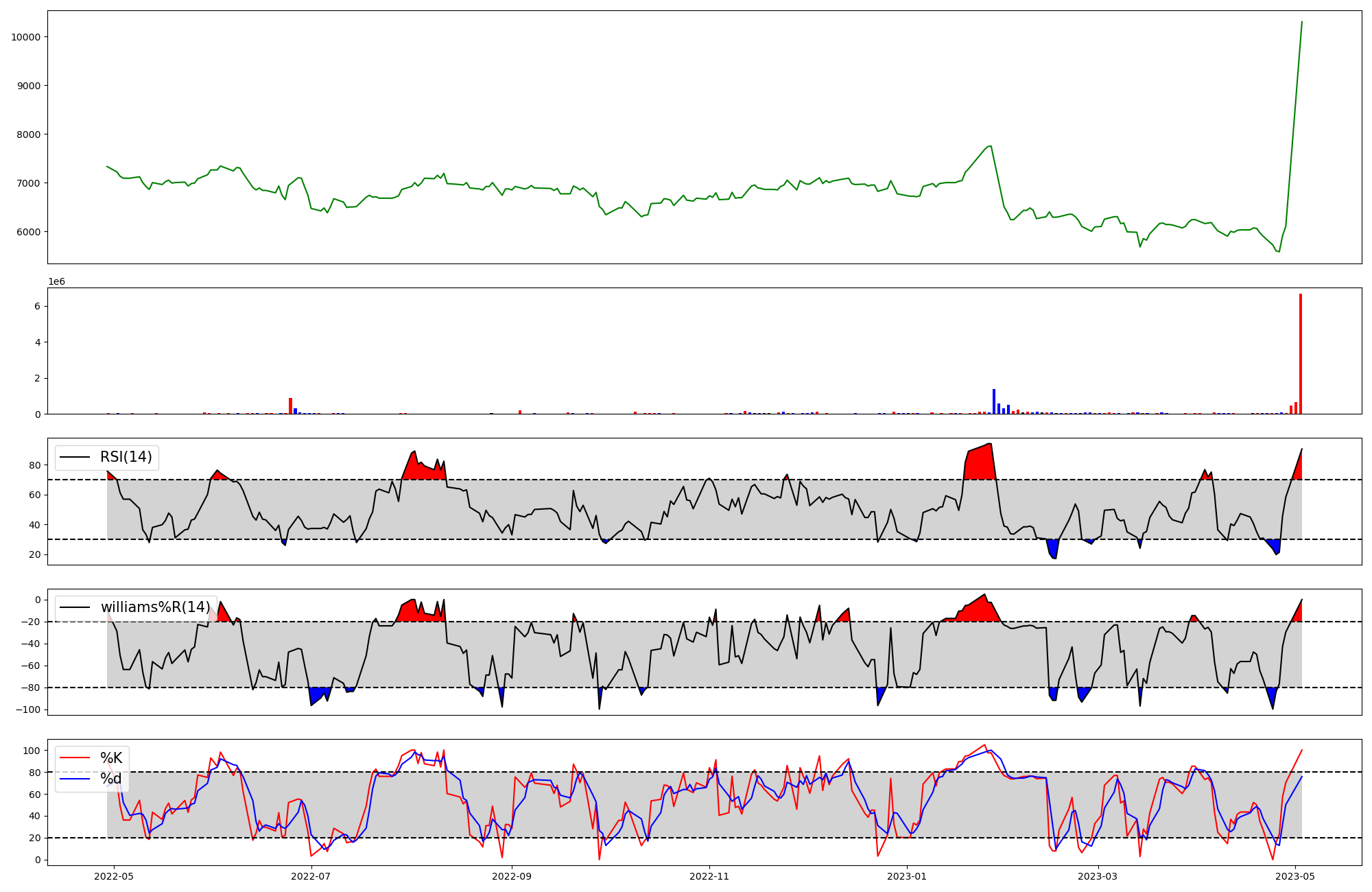1372x892 pixels.
Task: Select the 2022-09 x-axis tick label
Action: click(512, 876)
